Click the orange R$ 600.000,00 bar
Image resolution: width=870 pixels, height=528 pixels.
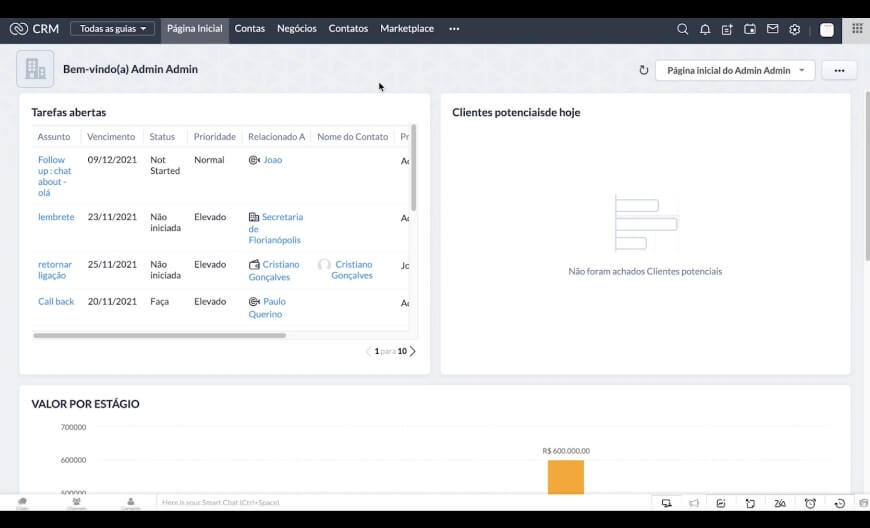point(566,477)
